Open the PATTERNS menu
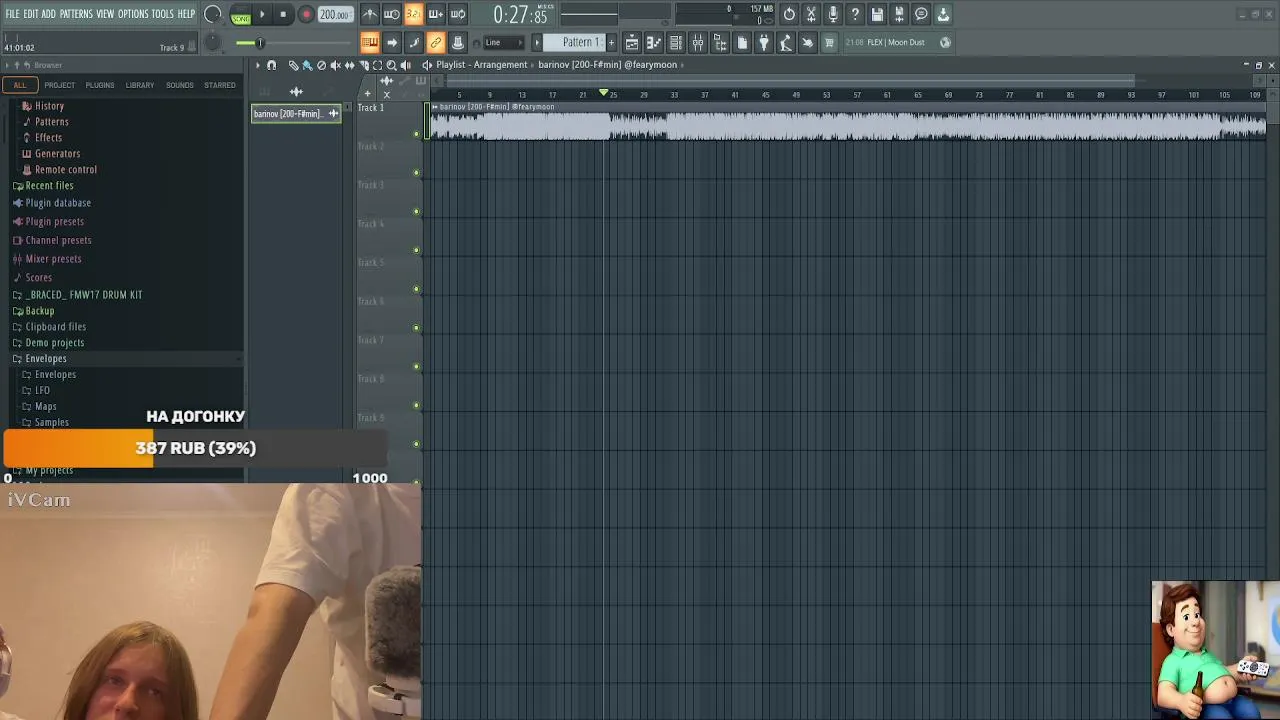Viewport: 1280px width, 720px height. [x=76, y=14]
